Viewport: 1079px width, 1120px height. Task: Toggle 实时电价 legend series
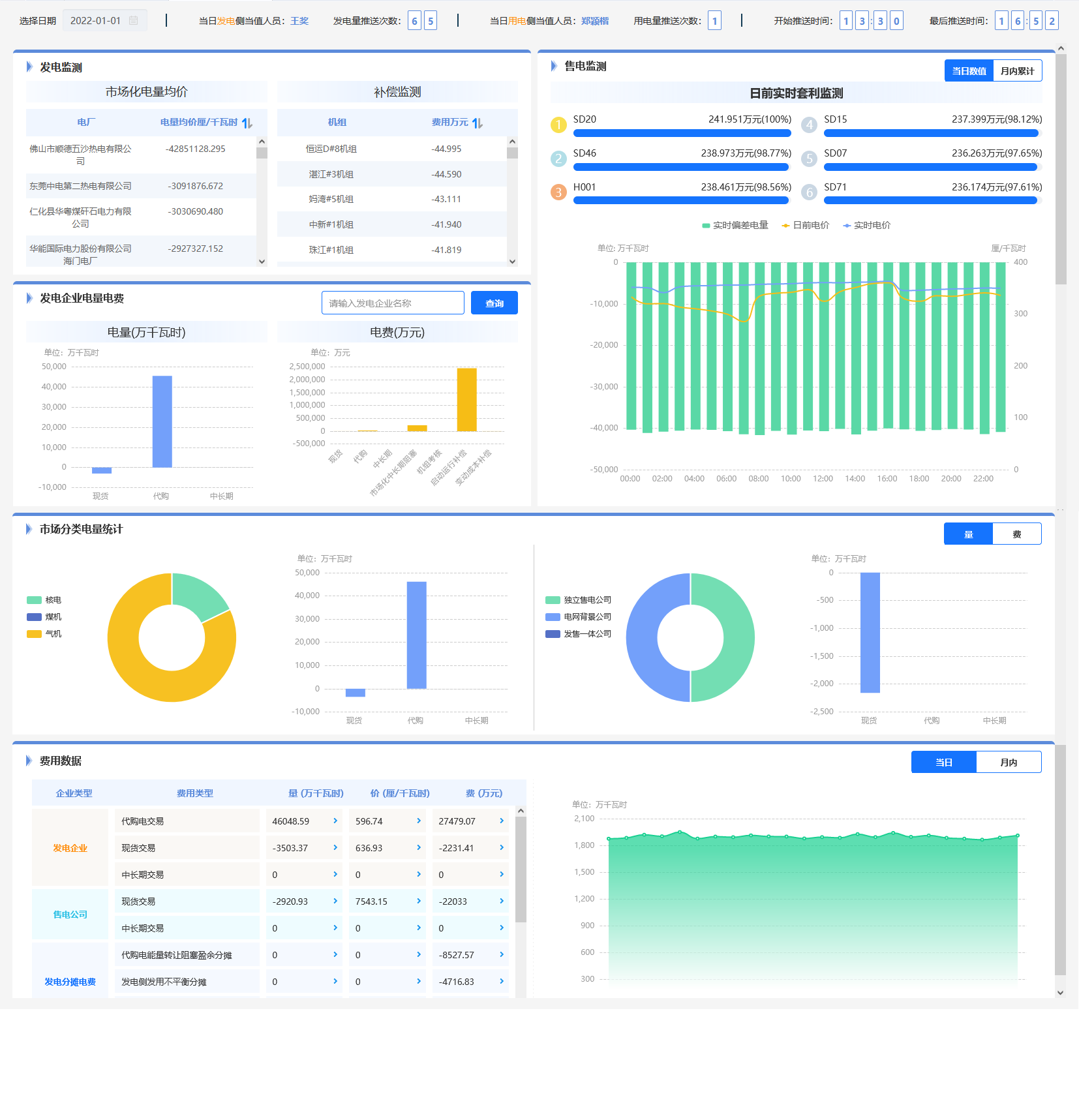point(866,225)
